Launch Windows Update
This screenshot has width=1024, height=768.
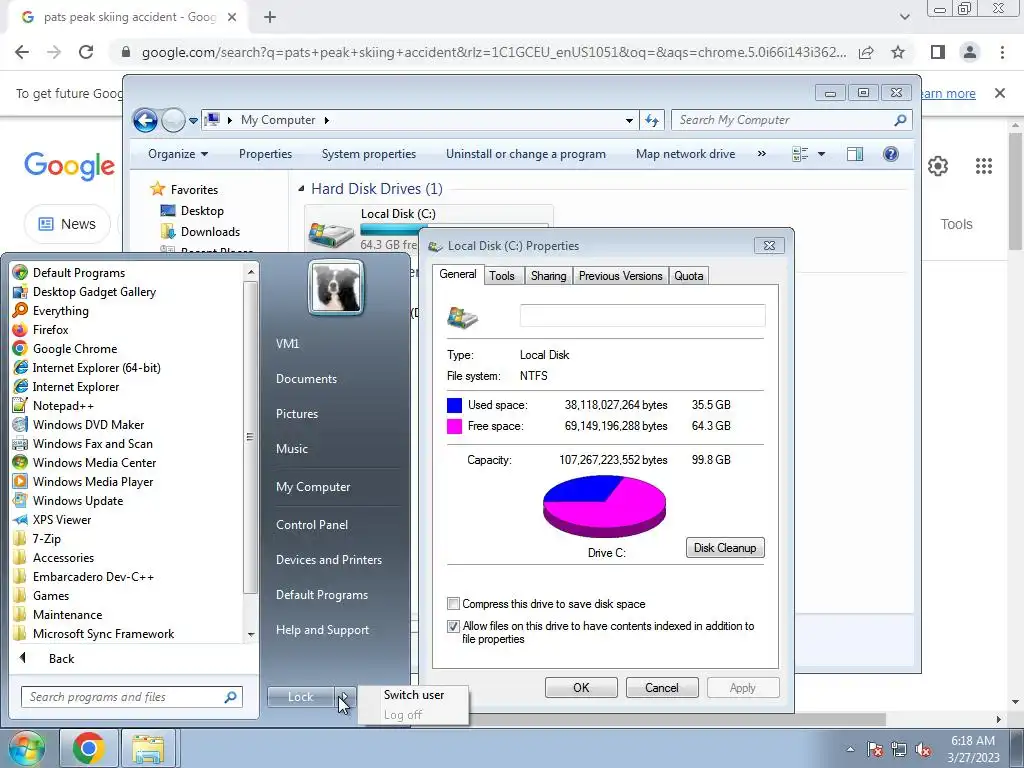78,501
